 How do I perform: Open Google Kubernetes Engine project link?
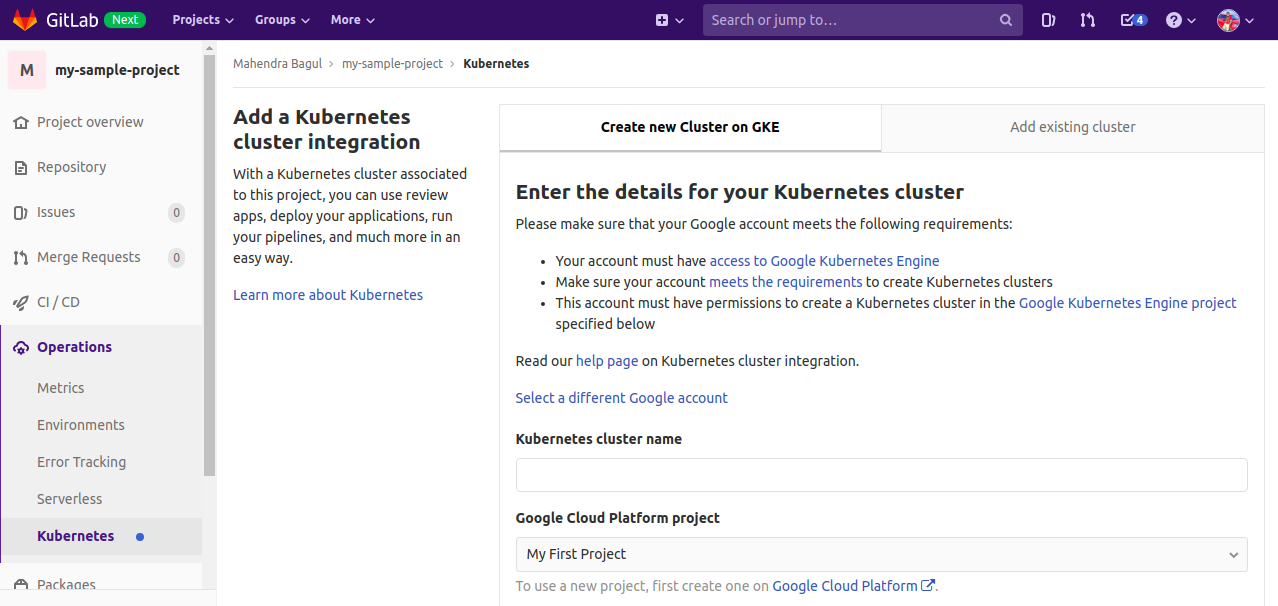[1128, 303]
